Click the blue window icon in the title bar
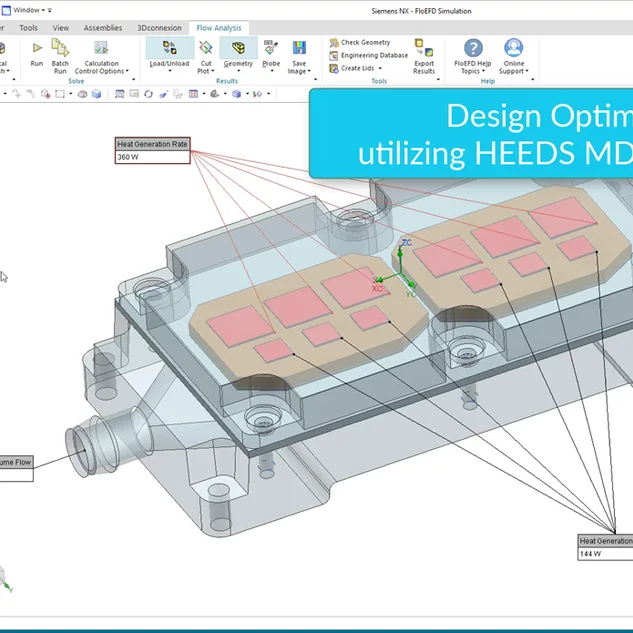Image resolution: width=633 pixels, height=633 pixels. point(6,10)
